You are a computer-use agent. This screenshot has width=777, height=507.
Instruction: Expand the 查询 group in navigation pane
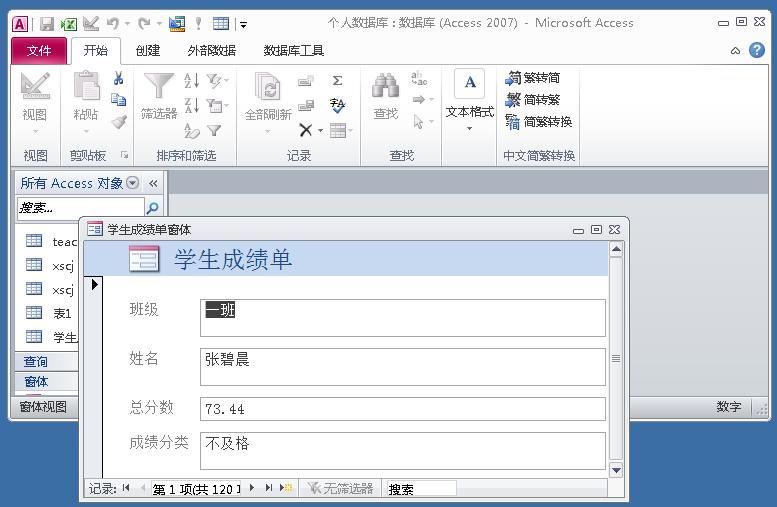click(x=46, y=361)
